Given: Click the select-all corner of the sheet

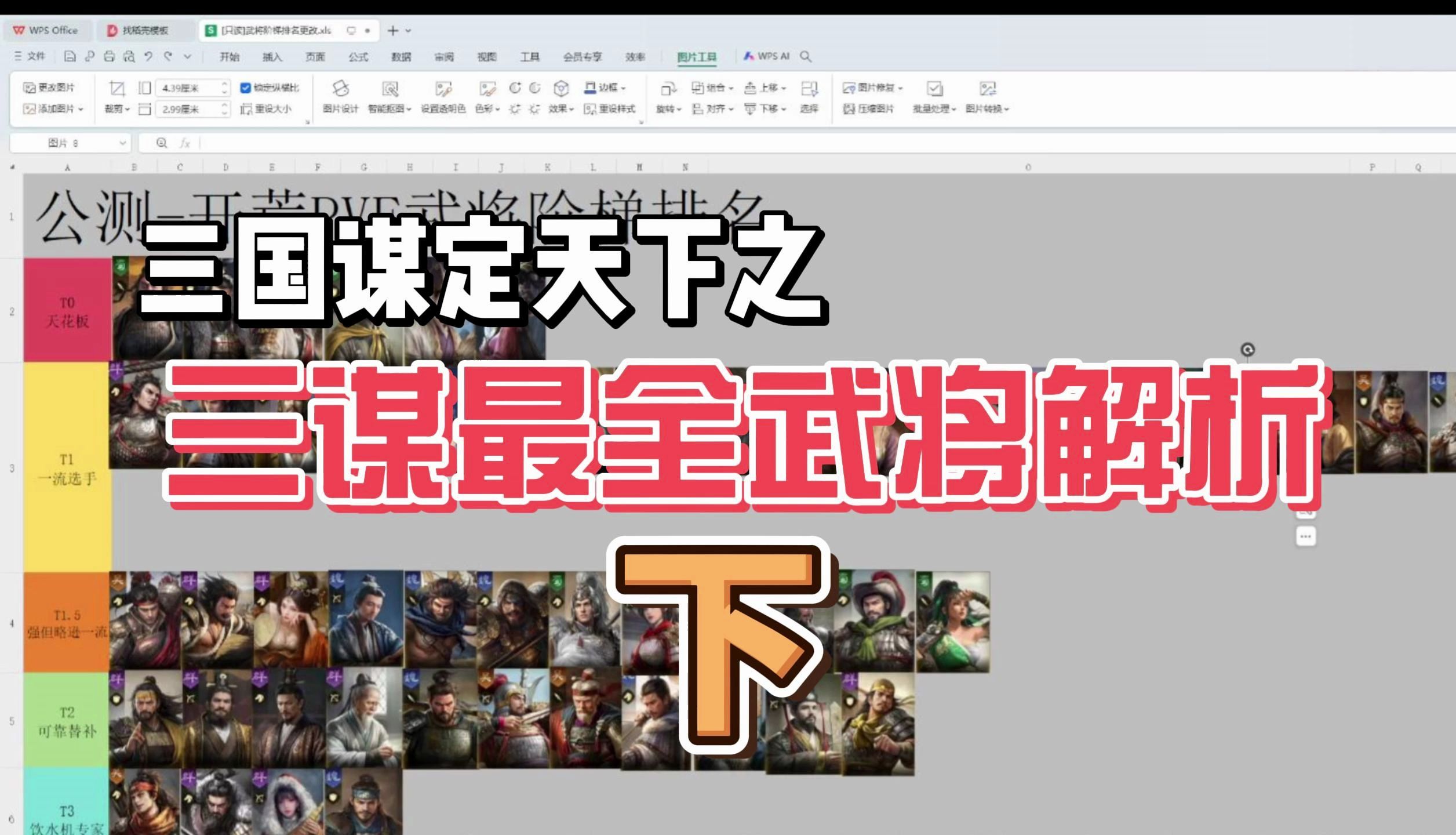Looking at the screenshot, I should [12, 167].
